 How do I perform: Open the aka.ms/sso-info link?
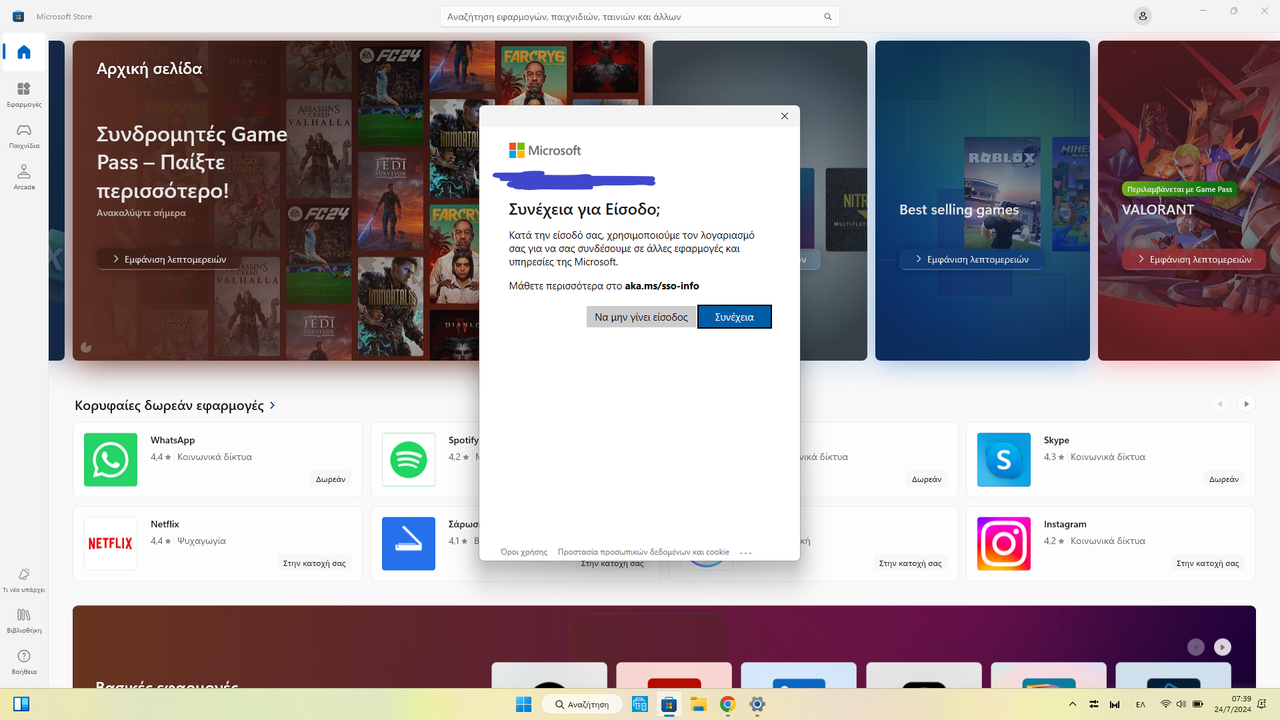[x=662, y=286]
